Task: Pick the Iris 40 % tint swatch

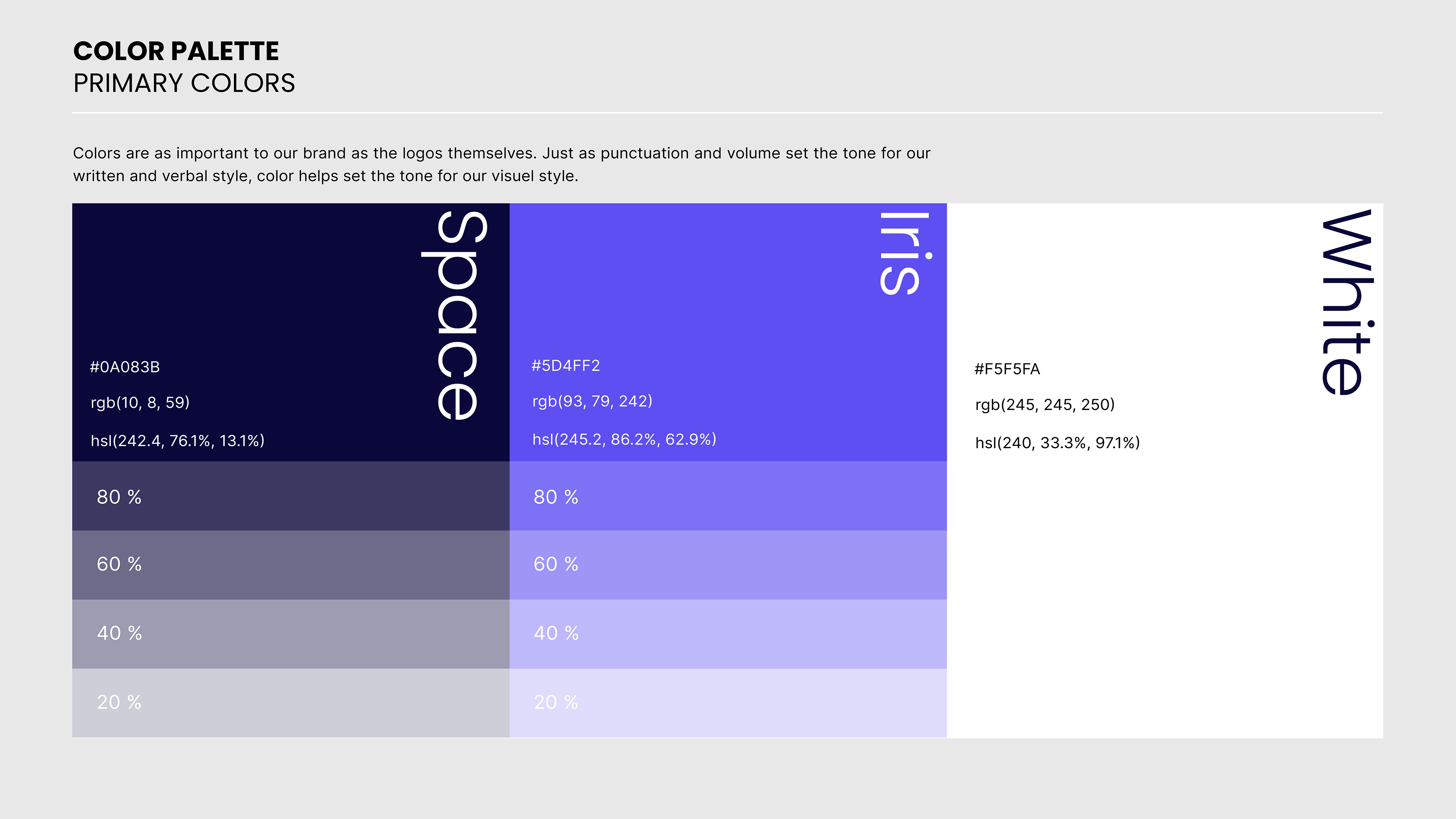Action: tap(728, 634)
